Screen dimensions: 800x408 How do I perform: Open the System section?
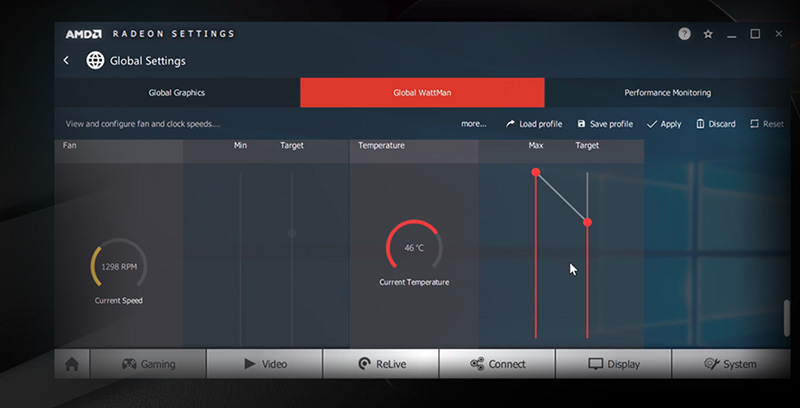(730, 364)
